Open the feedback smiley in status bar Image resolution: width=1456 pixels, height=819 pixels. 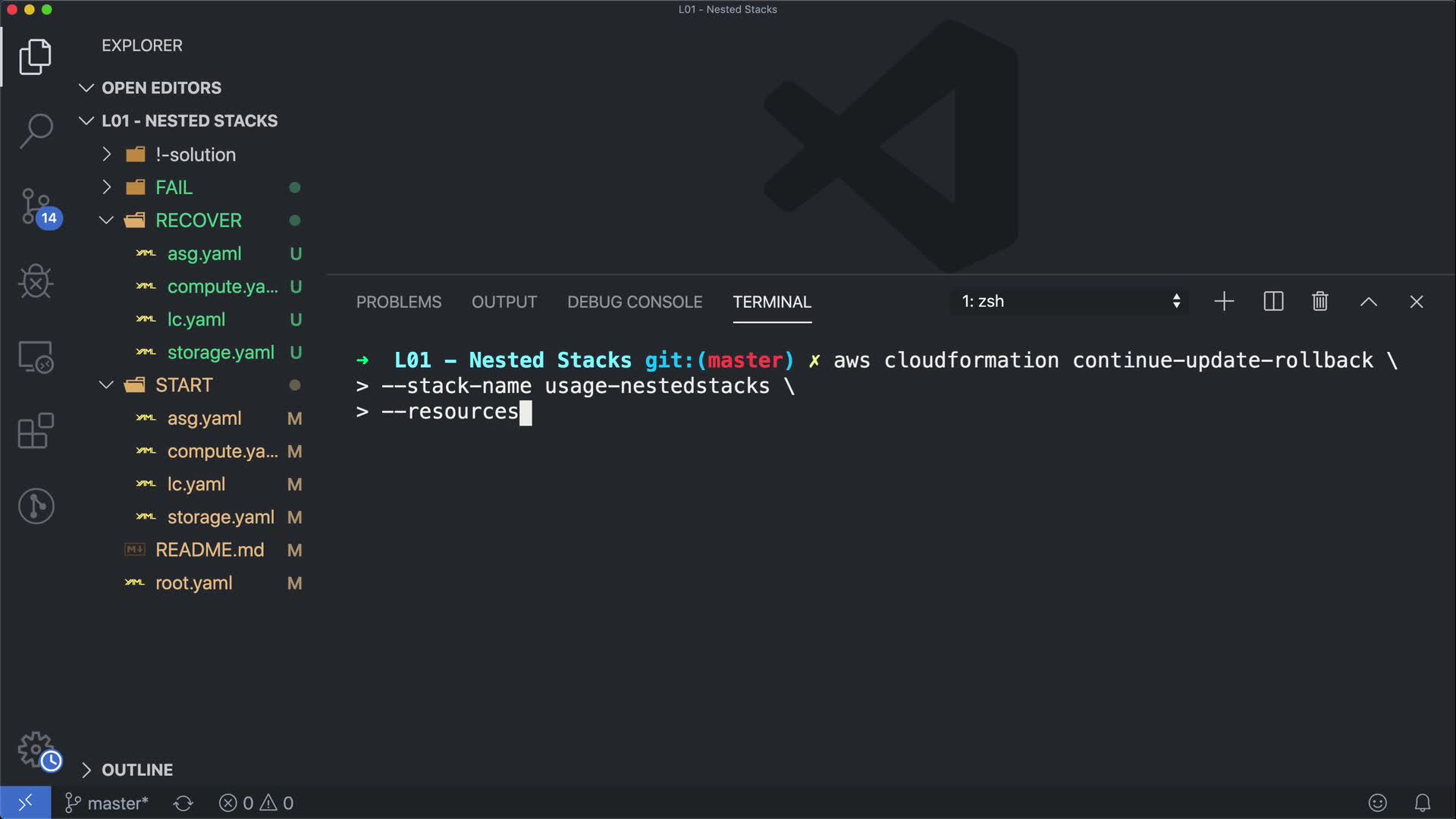tap(1377, 802)
